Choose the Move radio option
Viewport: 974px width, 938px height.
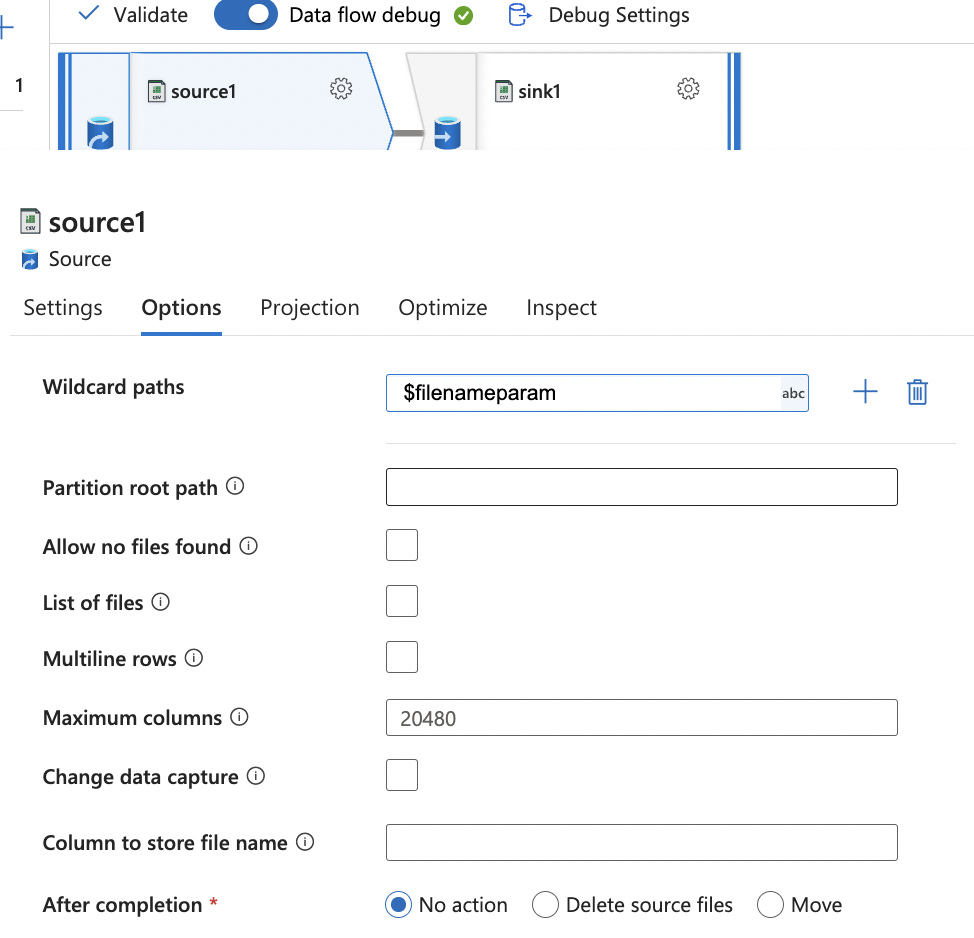tap(770, 905)
